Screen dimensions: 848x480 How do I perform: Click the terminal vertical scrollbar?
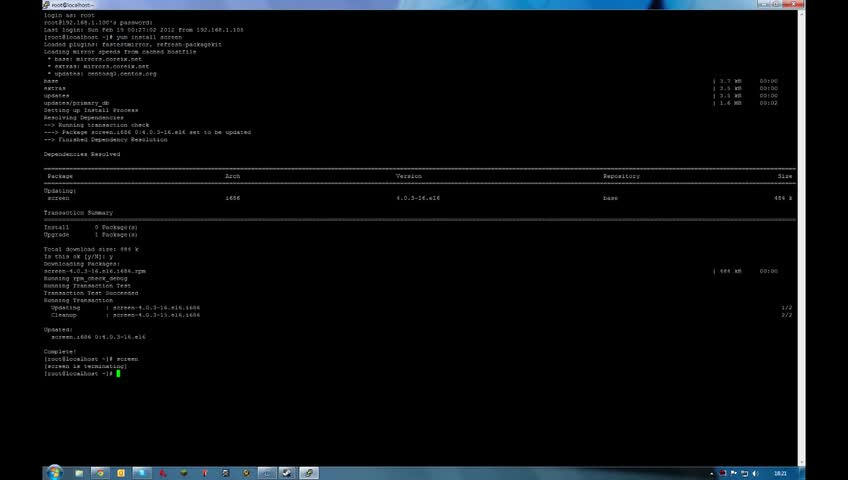(x=801, y=237)
